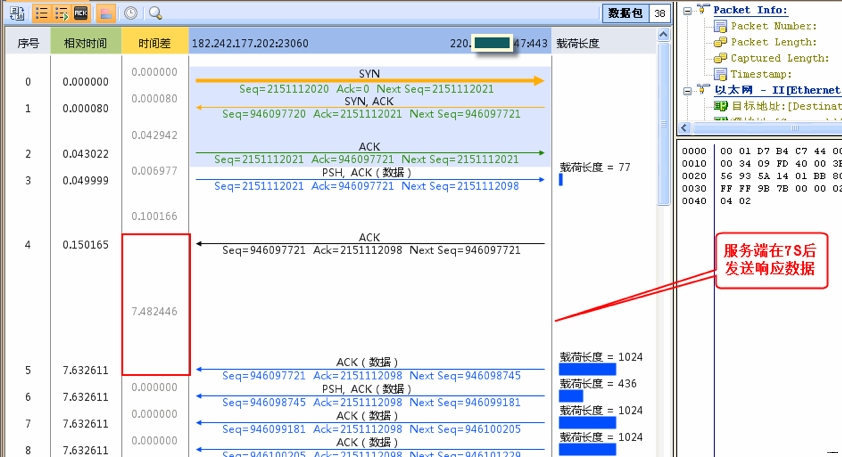Click the export/save icon at toolbar start

tap(17, 13)
